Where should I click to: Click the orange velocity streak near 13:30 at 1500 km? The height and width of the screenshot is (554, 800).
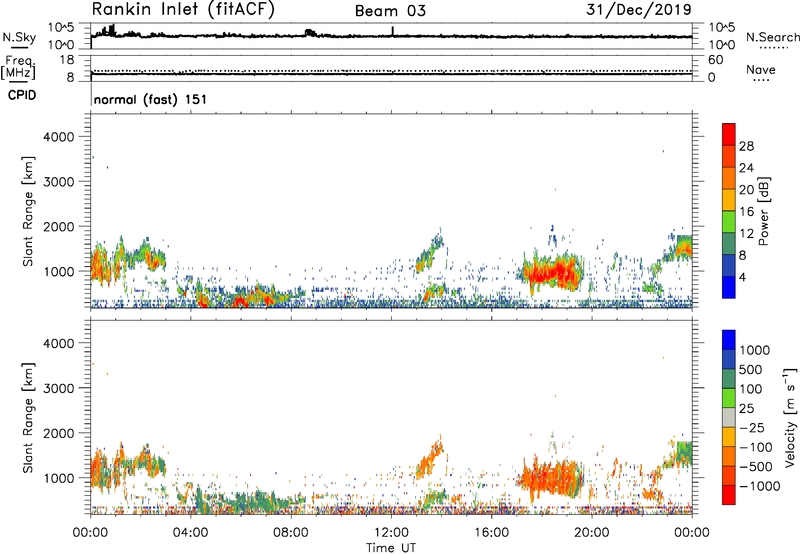point(430,458)
